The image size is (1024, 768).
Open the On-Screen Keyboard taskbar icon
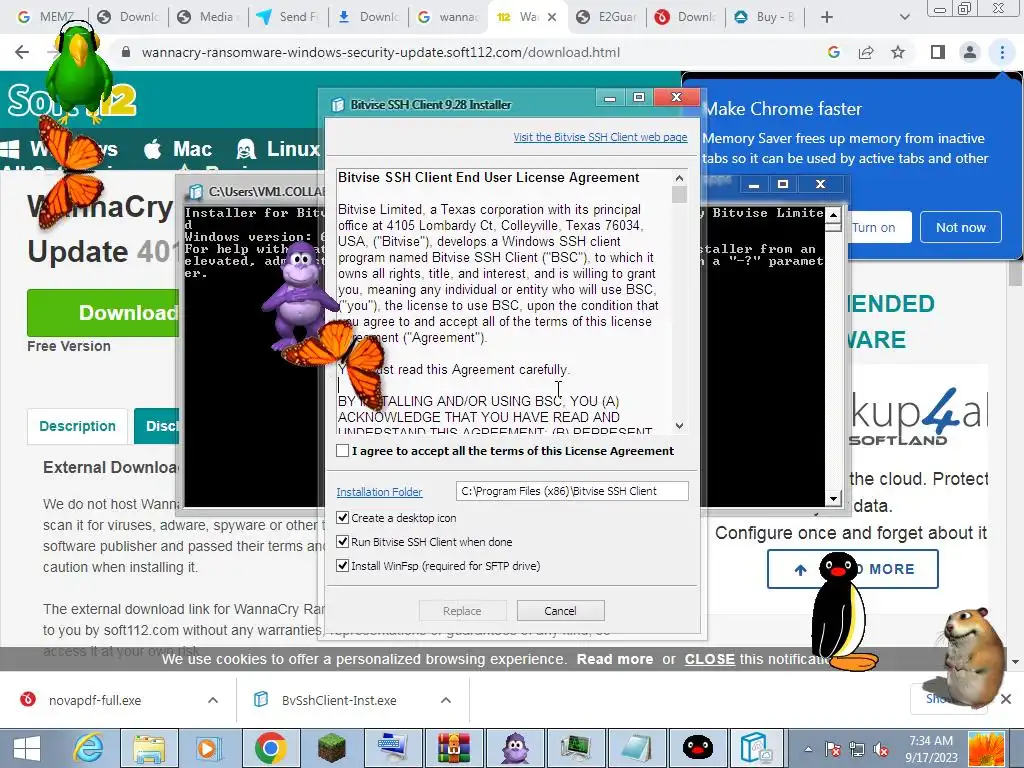[392, 748]
